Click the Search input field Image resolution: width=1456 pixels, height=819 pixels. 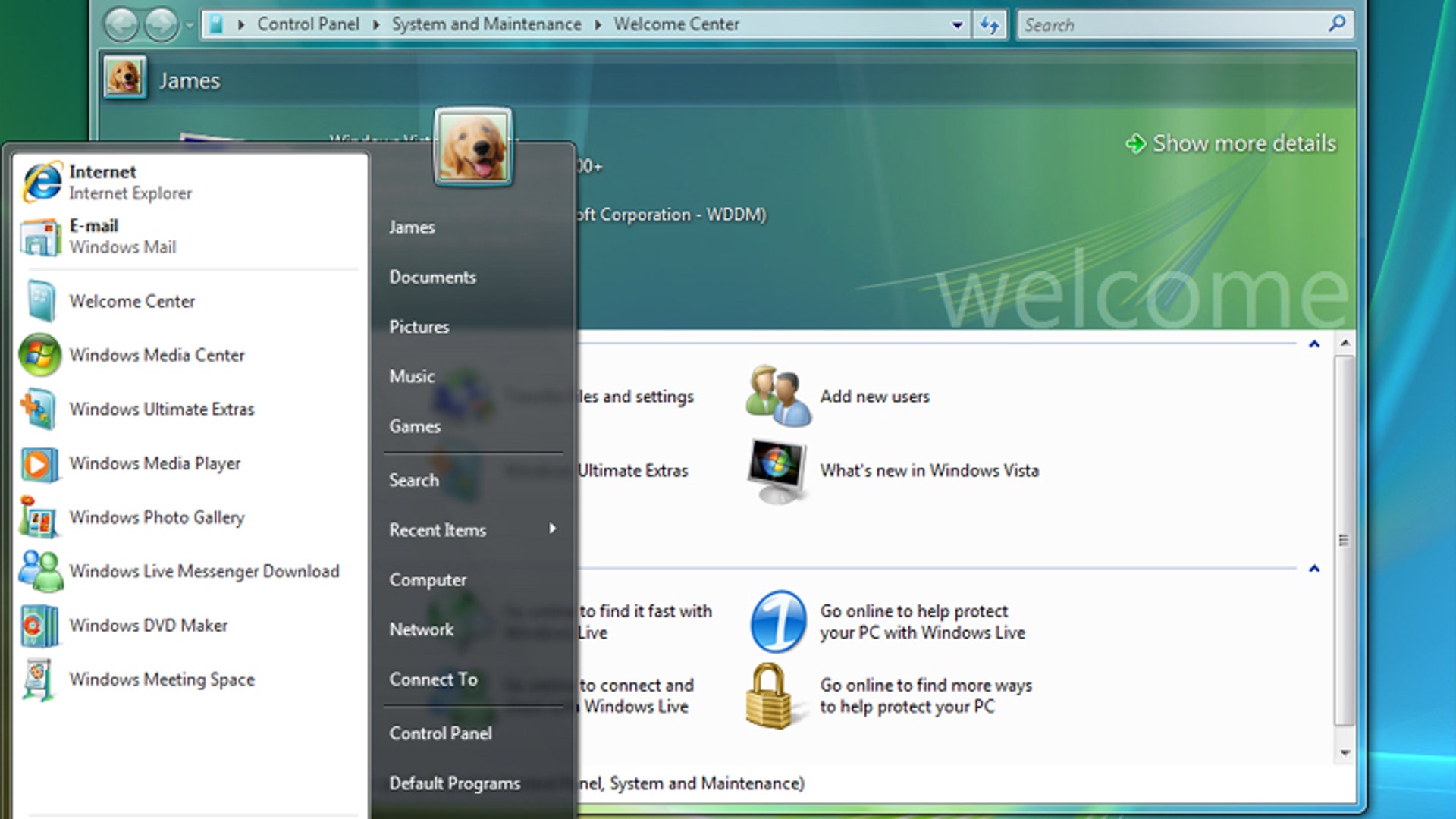tap(1168, 25)
